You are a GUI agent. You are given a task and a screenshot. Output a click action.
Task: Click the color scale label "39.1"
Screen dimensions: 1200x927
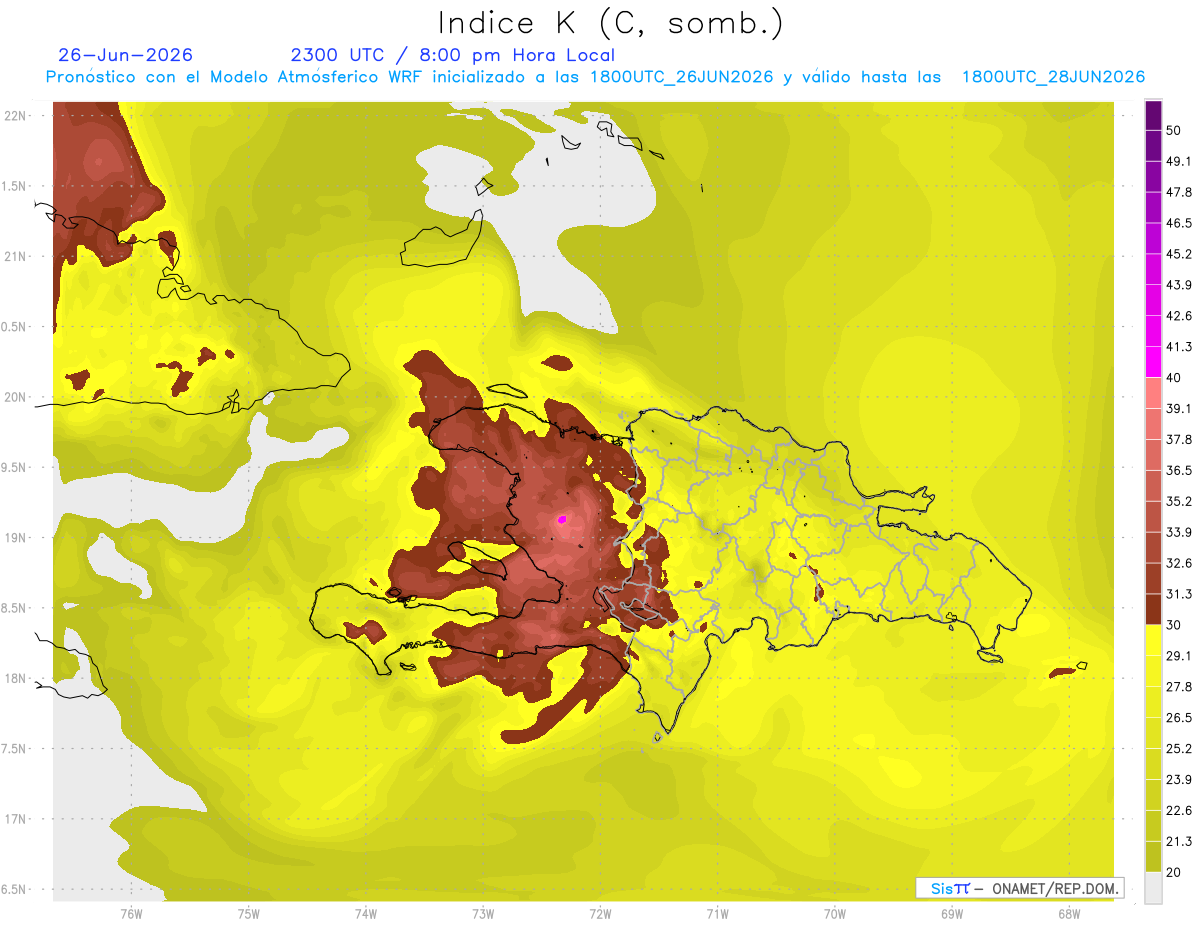(1179, 408)
